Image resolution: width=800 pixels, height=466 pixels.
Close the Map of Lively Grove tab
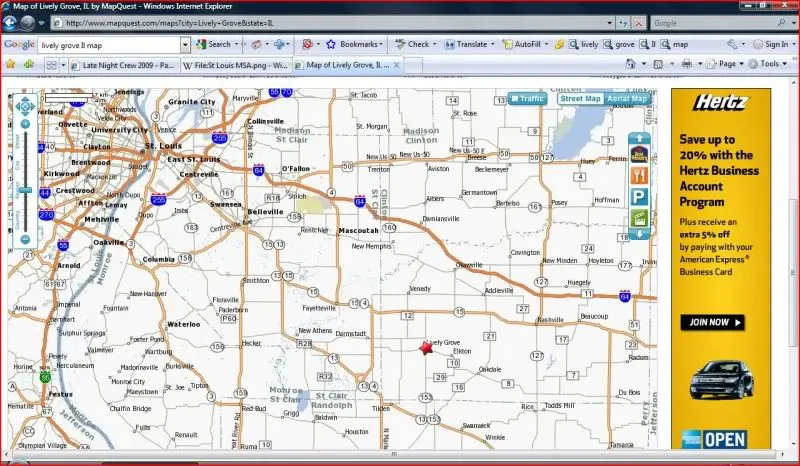click(397, 65)
